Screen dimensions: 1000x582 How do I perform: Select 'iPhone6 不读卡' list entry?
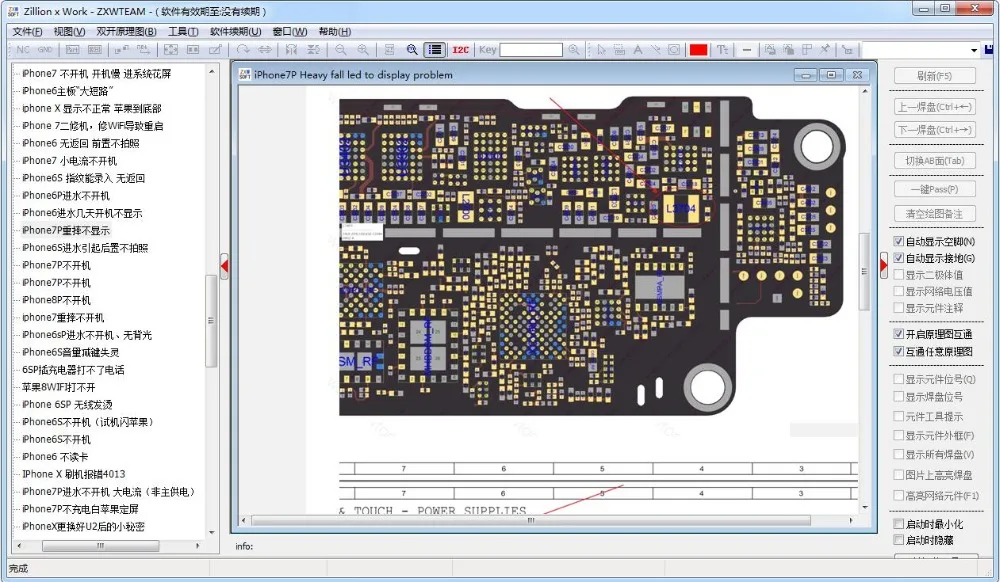coord(55,456)
